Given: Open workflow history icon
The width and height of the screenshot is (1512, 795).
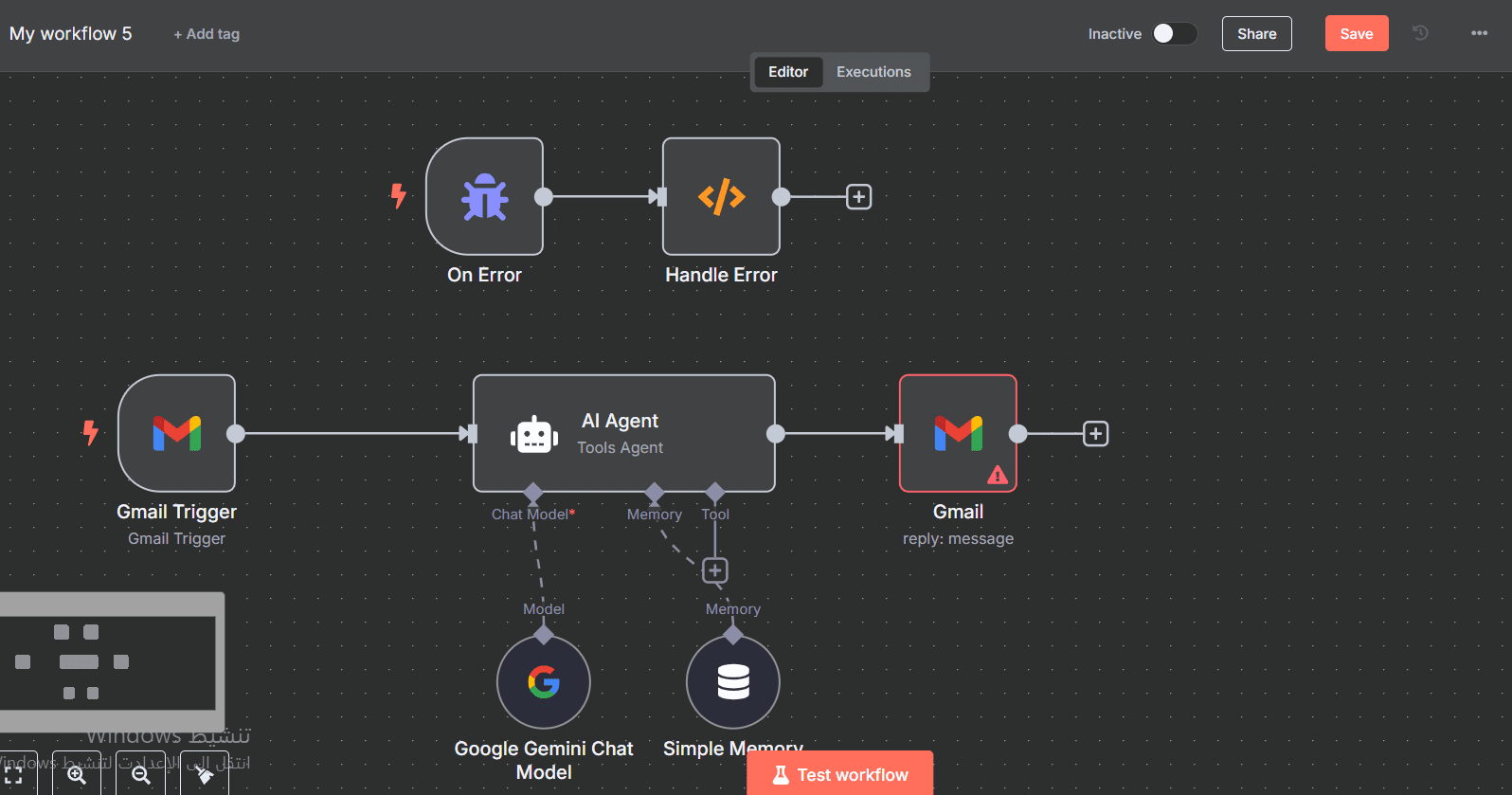Looking at the screenshot, I should pyautogui.click(x=1420, y=33).
